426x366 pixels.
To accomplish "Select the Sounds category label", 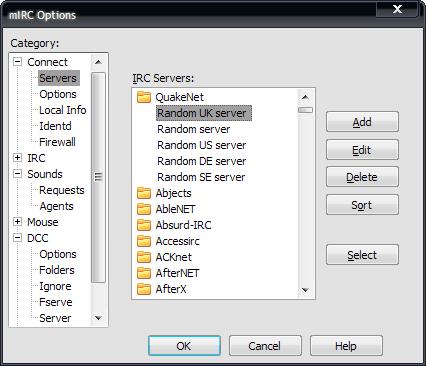I will coord(45,174).
